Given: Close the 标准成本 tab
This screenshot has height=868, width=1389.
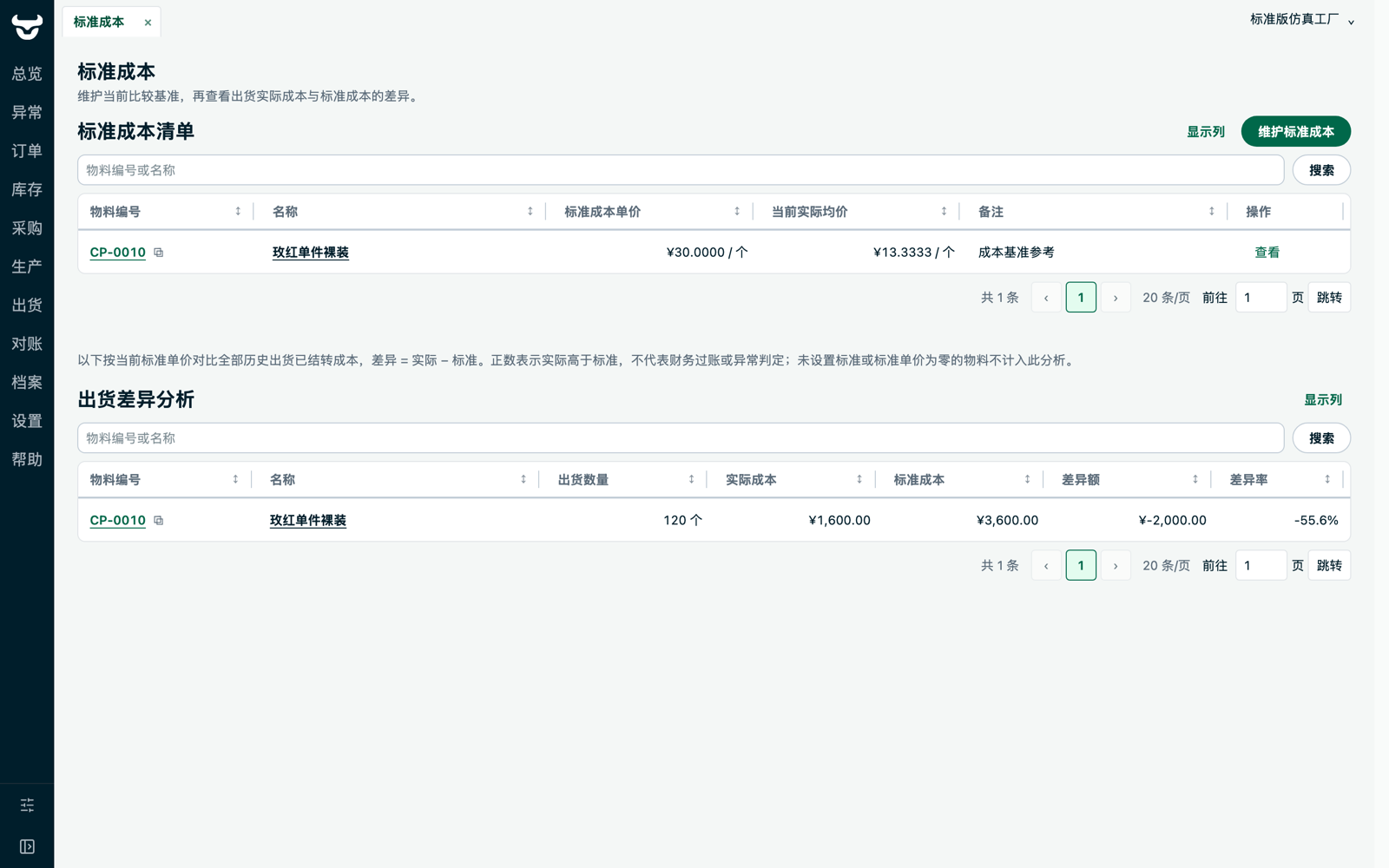Looking at the screenshot, I should point(148,23).
